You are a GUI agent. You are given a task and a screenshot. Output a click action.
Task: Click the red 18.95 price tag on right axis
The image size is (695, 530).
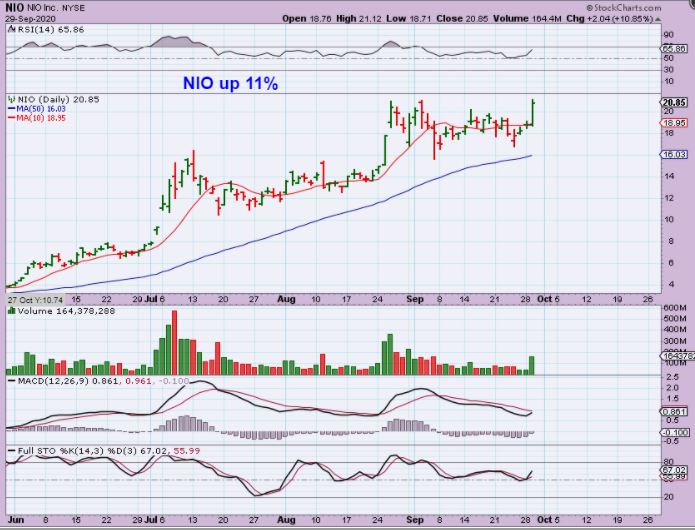pyautogui.click(x=674, y=123)
